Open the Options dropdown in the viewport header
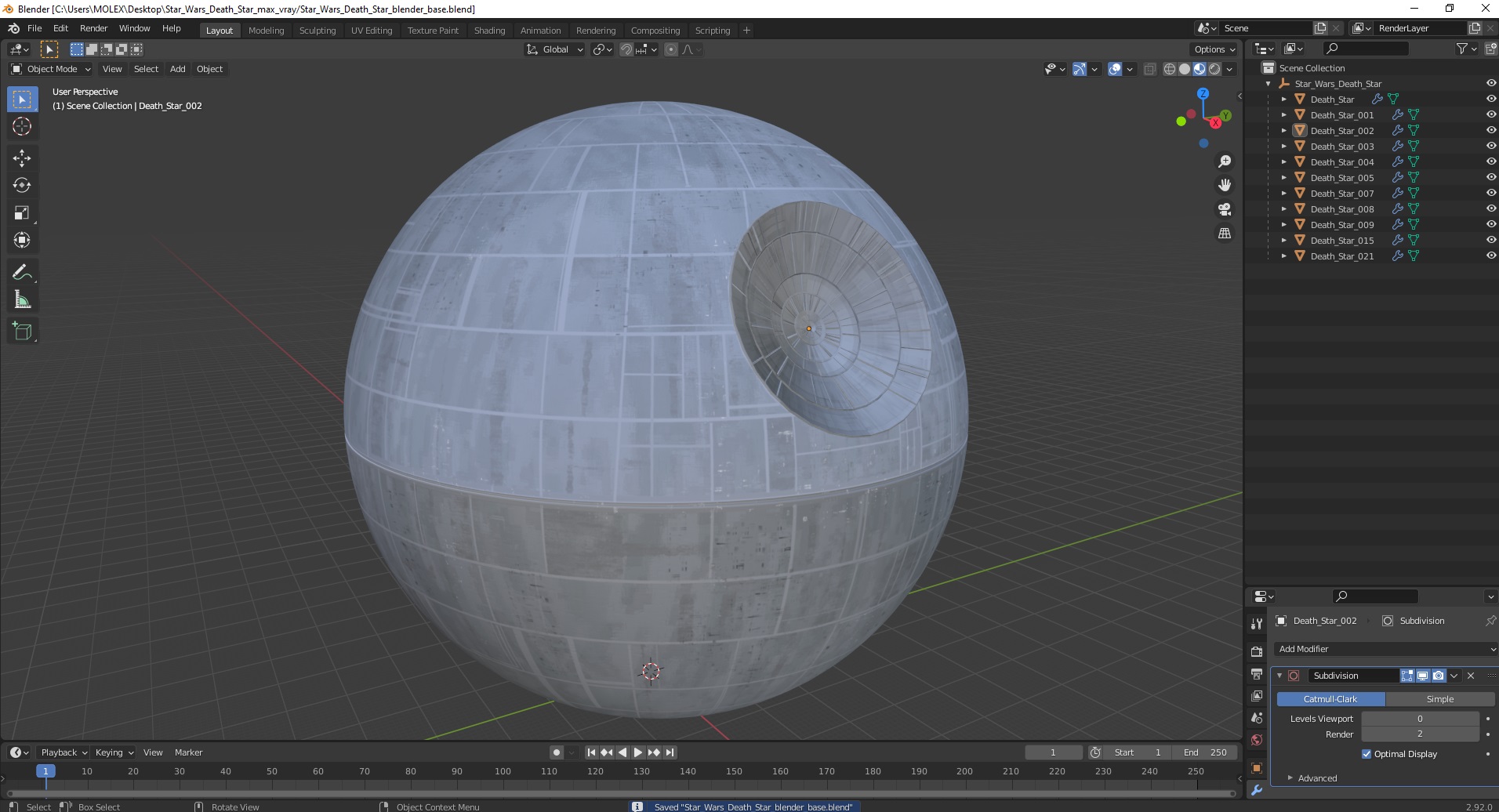Viewport: 1499px width, 812px height. pos(1214,49)
